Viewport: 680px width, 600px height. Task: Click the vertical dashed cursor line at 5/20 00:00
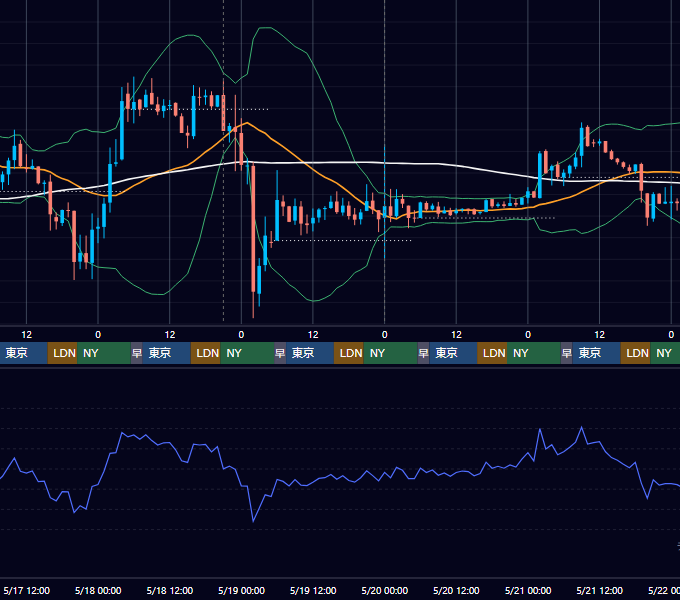pyautogui.click(x=385, y=163)
